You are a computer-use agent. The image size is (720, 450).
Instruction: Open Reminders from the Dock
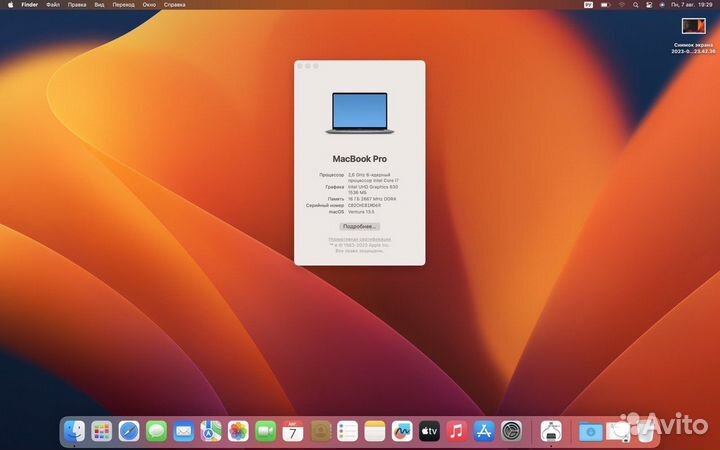(x=347, y=432)
